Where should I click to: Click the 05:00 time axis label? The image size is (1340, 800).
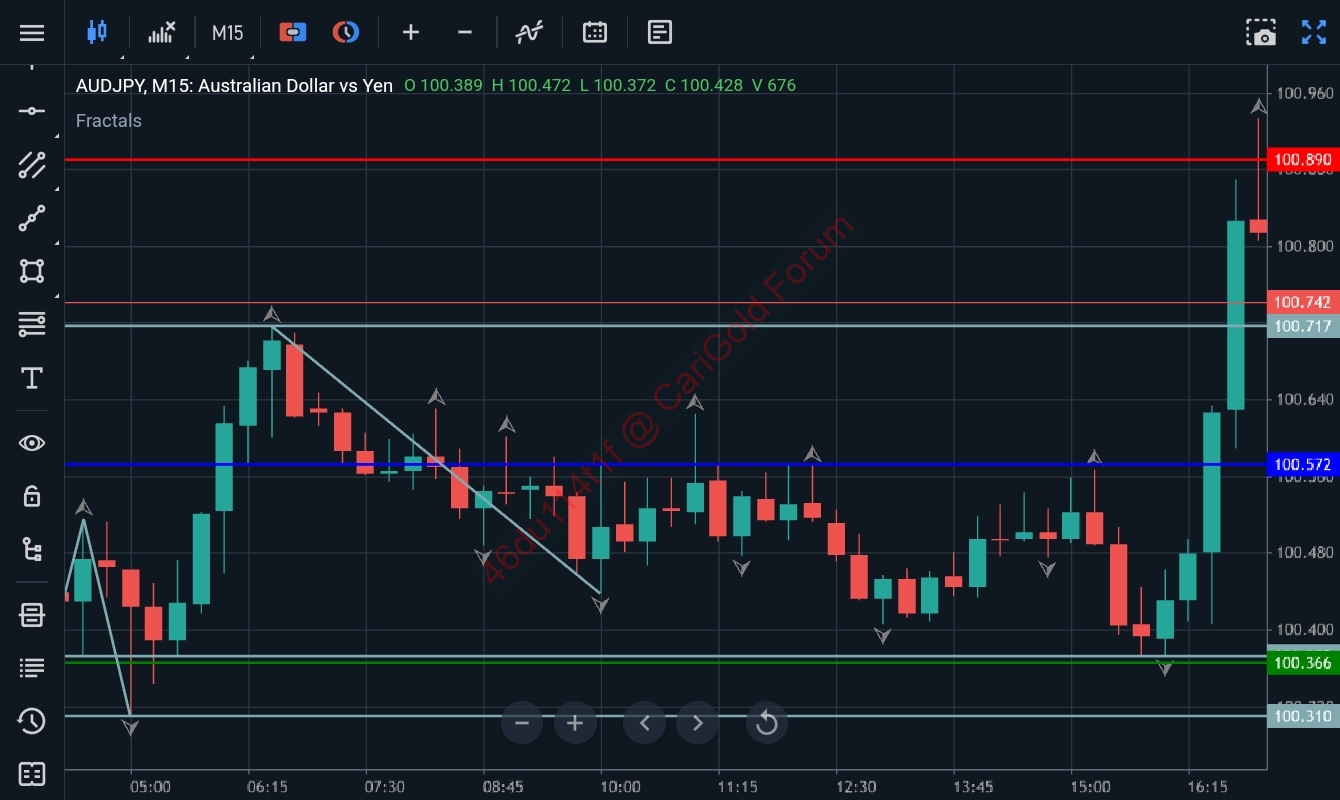[x=150, y=786]
